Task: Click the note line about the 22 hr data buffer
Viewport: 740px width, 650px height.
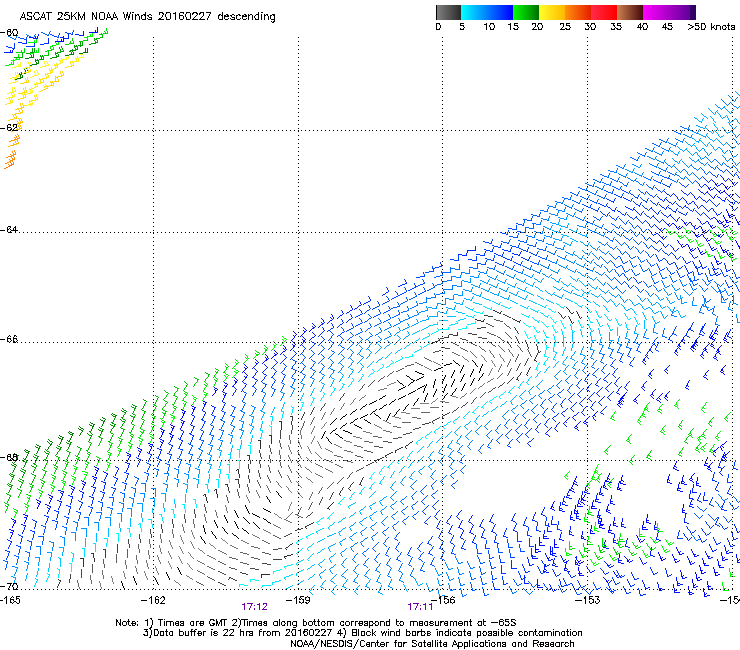Action: [362, 633]
